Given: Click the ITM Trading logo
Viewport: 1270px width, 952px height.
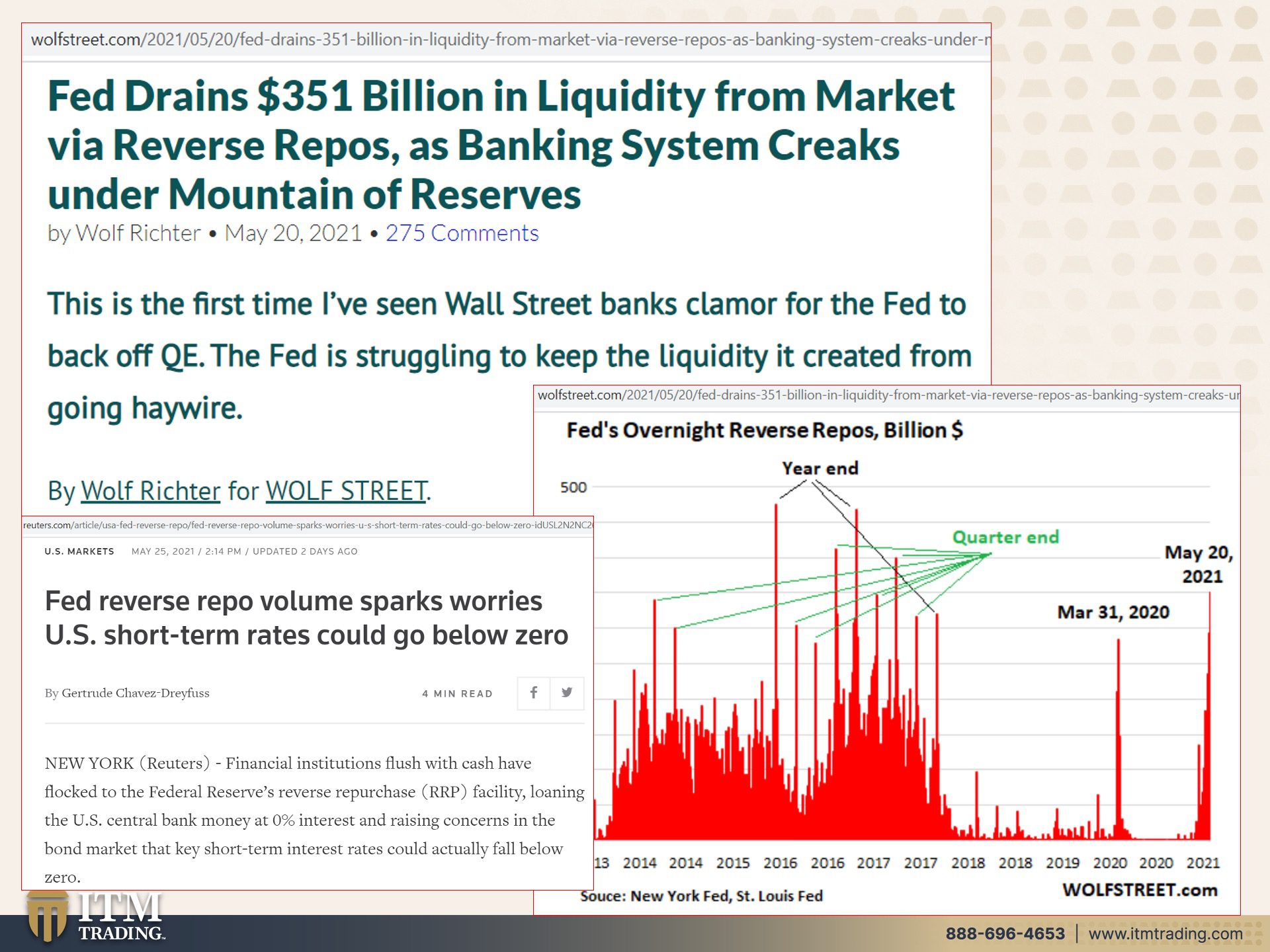Looking at the screenshot, I should tap(96, 916).
